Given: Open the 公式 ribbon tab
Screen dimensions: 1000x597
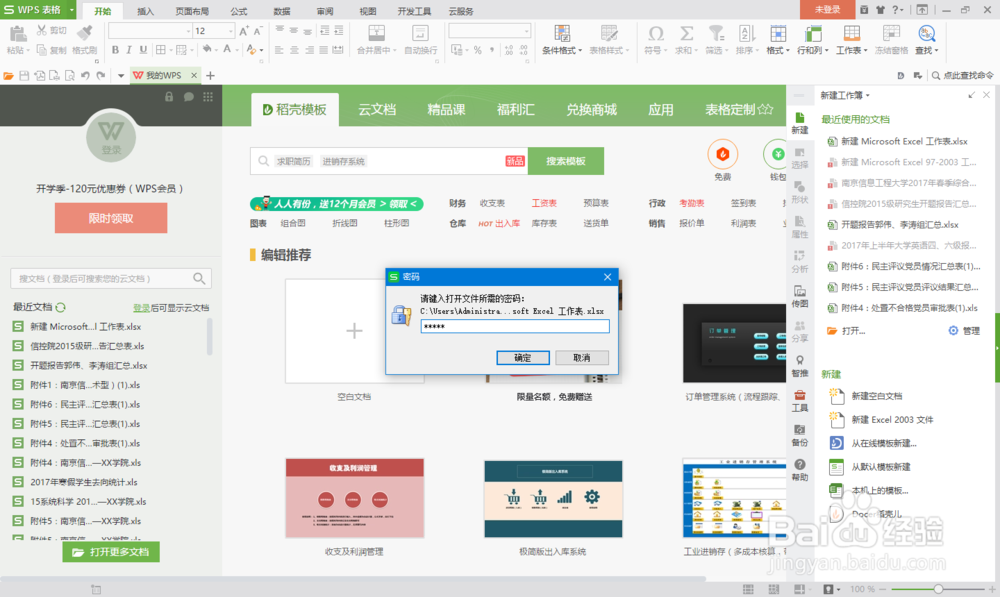Looking at the screenshot, I should [x=239, y=11].
